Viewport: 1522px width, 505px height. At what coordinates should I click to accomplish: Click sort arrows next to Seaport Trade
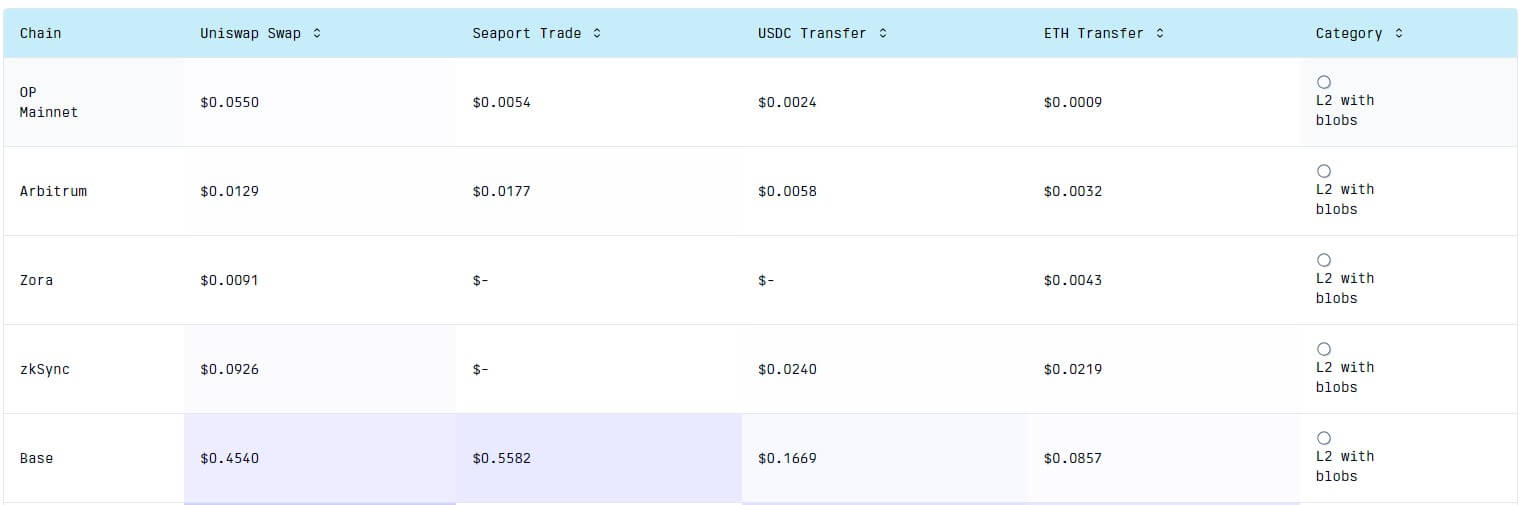tap(597, 33)
